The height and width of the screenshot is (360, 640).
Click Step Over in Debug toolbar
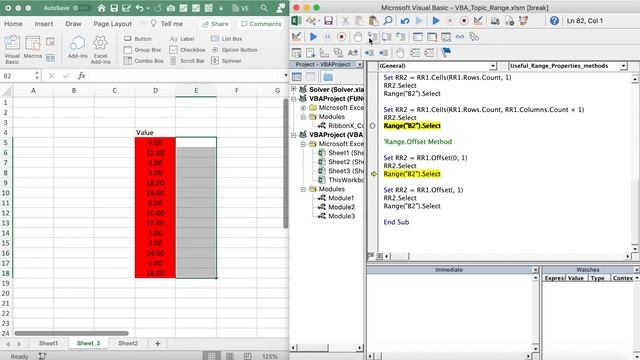[387, 37]
